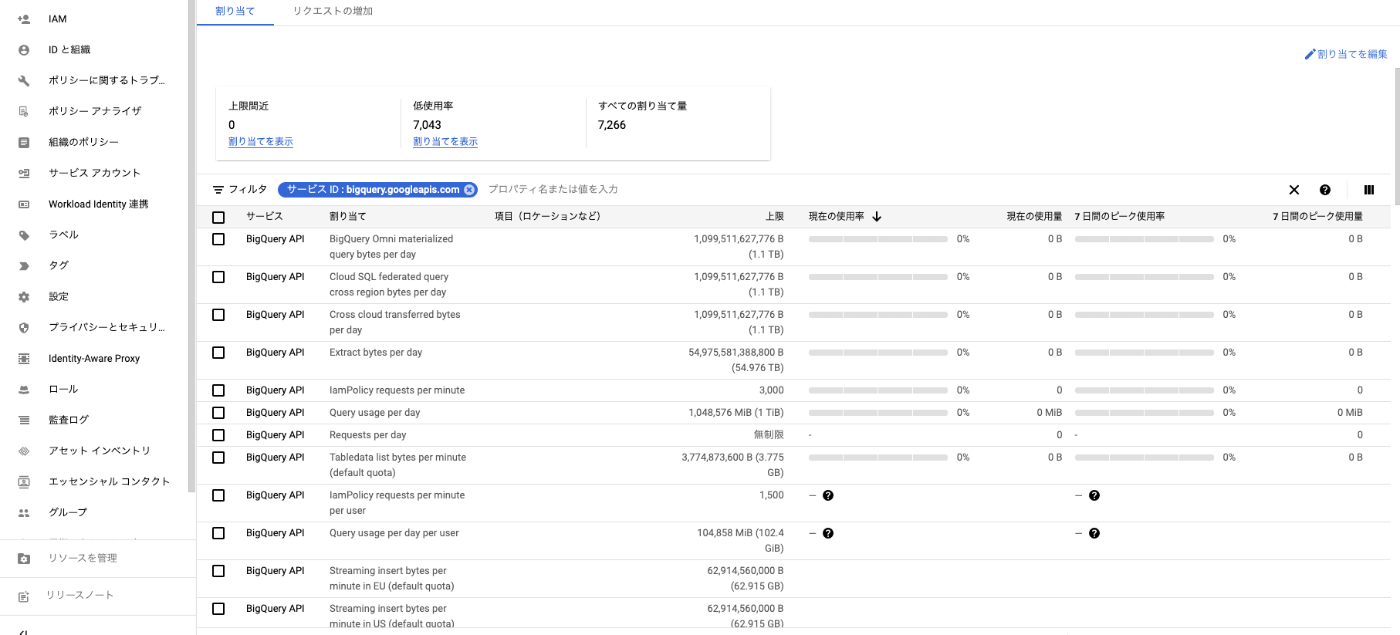Clear all filters with the X icon
Viewport: 1400px width, 635px height.
coord(1294,190)
